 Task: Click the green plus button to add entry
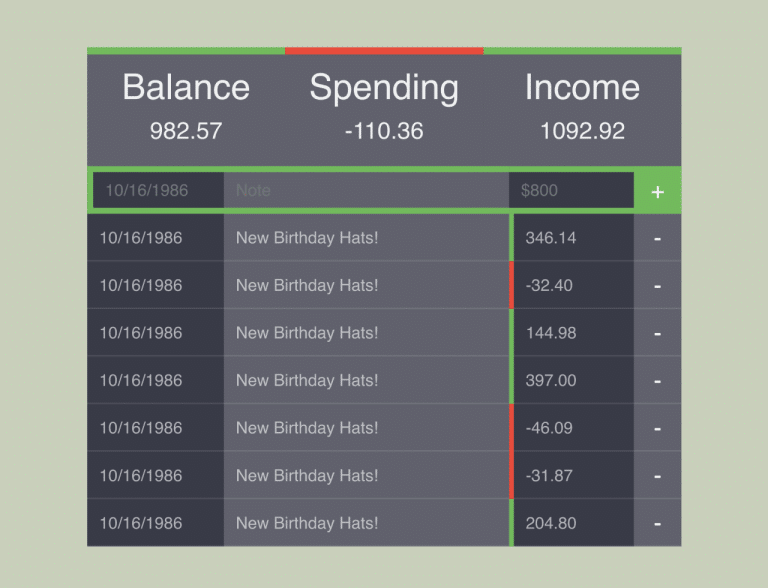657,191
